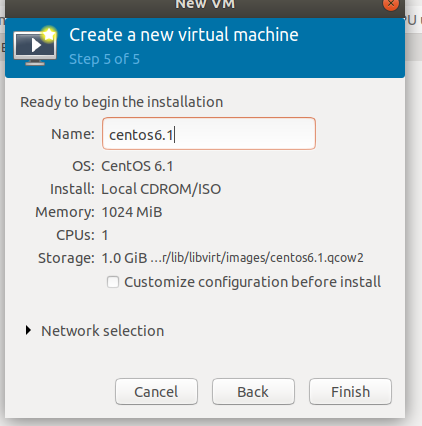
Task: Click the 'Create a new virtual machine' heading
Action: pos(184,35)
